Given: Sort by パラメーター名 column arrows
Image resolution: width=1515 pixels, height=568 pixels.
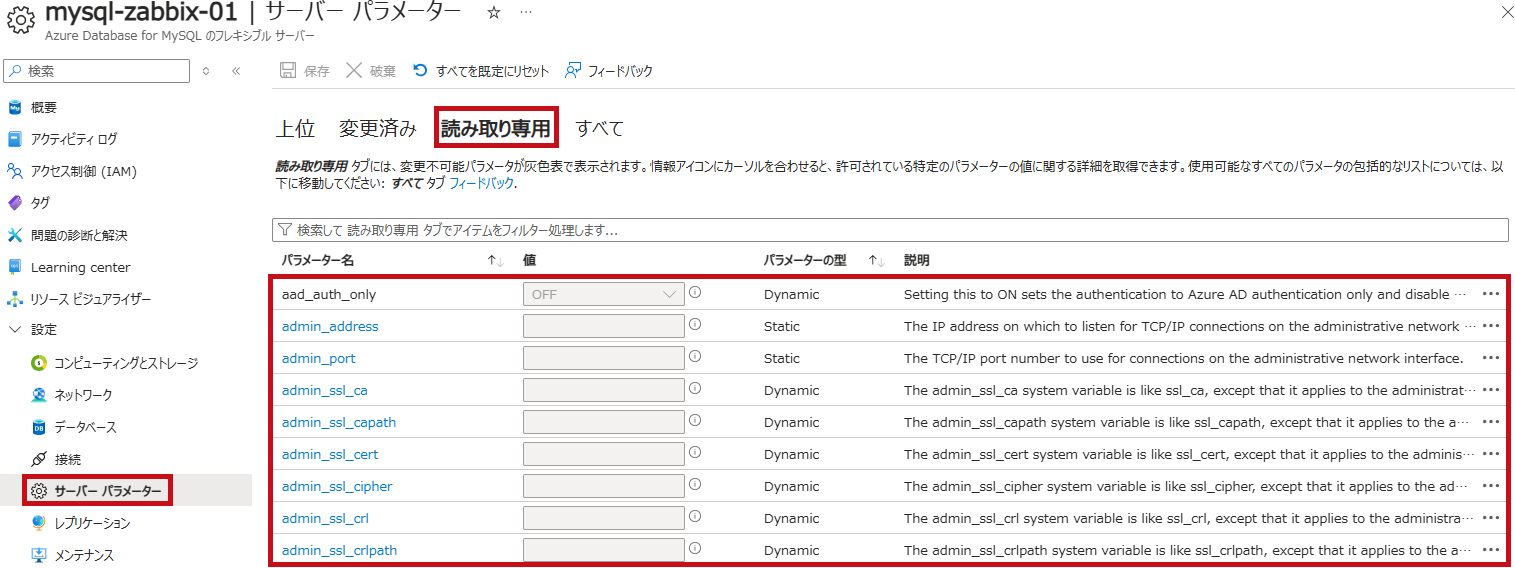Looking at the screenshot, I should point(495,261).
